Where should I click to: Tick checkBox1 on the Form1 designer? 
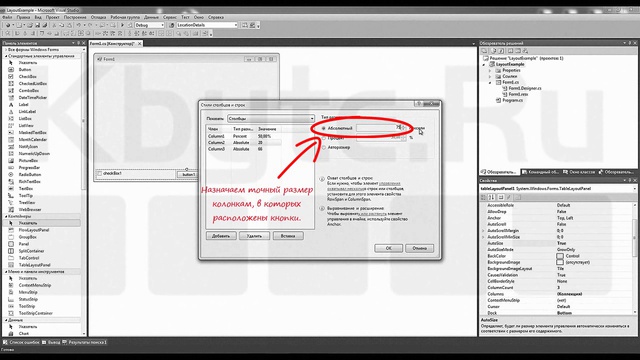pos(100,173)
